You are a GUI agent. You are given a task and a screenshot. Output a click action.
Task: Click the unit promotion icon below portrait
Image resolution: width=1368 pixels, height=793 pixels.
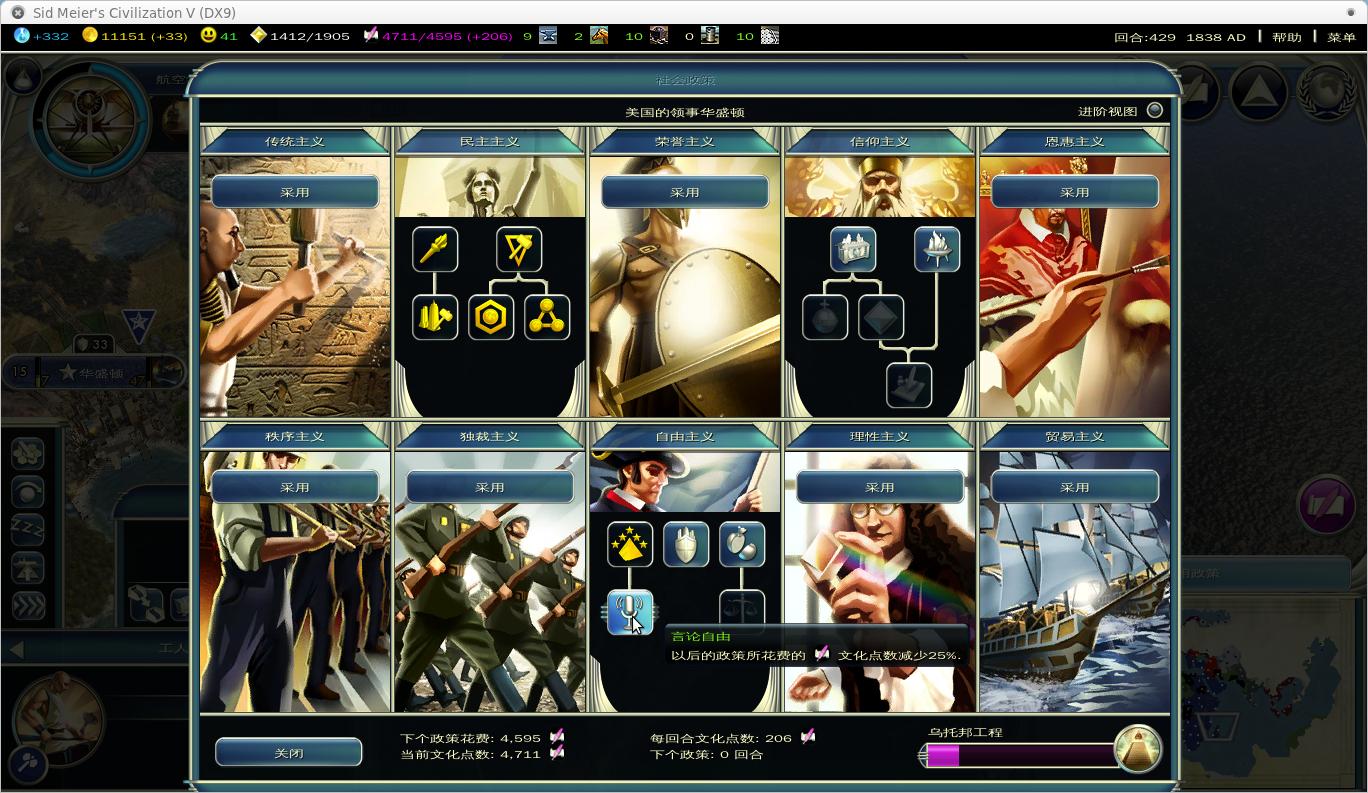pyautogui.click(x=27, y=764)
